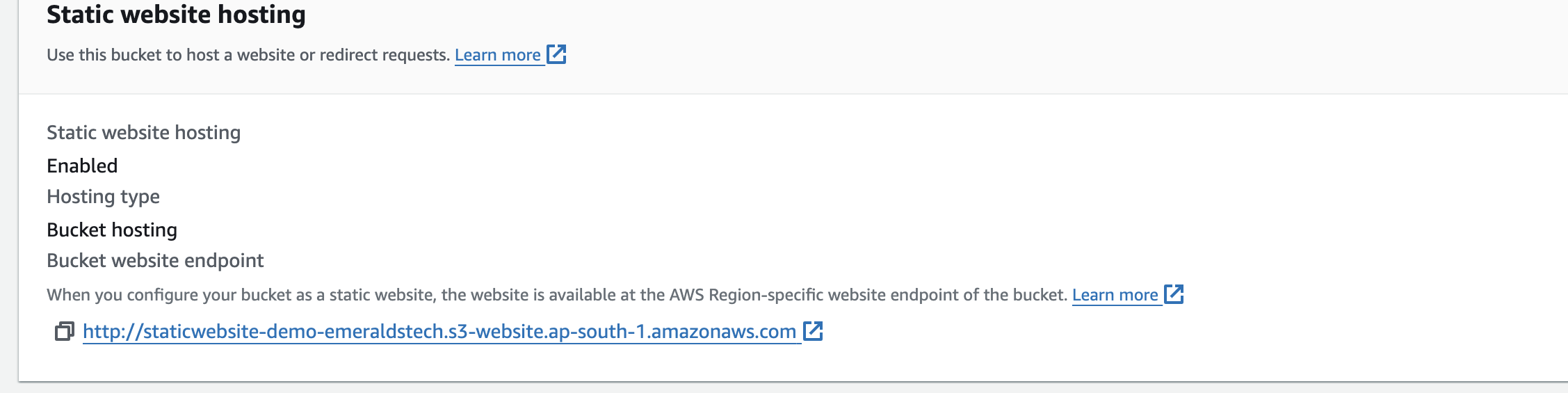Click the bold Static website hosting heading
The image size is (1568, 393).
tap(176, 15)
